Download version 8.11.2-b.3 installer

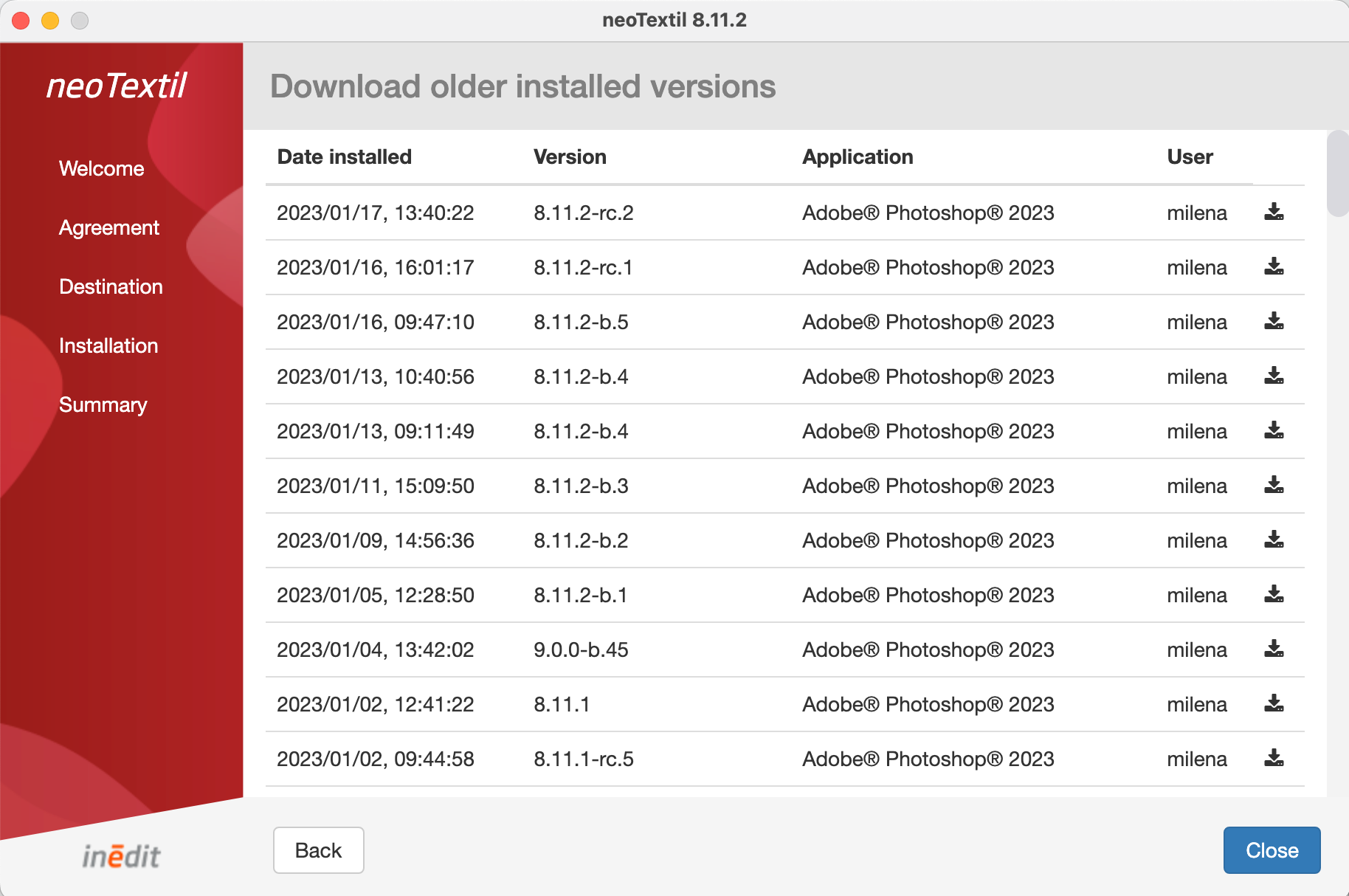pyautogui.click(x=1274, y=486)
